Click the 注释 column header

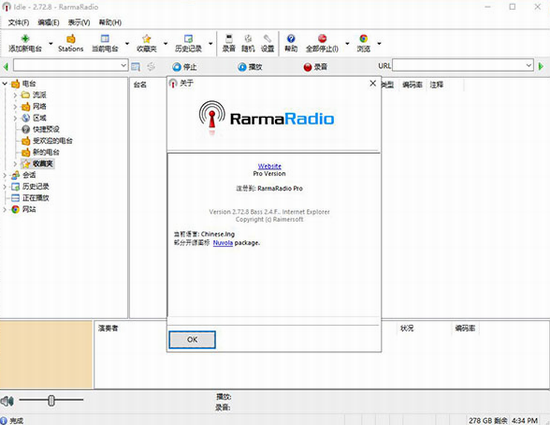pyautogui.click(x=437, y=85)
